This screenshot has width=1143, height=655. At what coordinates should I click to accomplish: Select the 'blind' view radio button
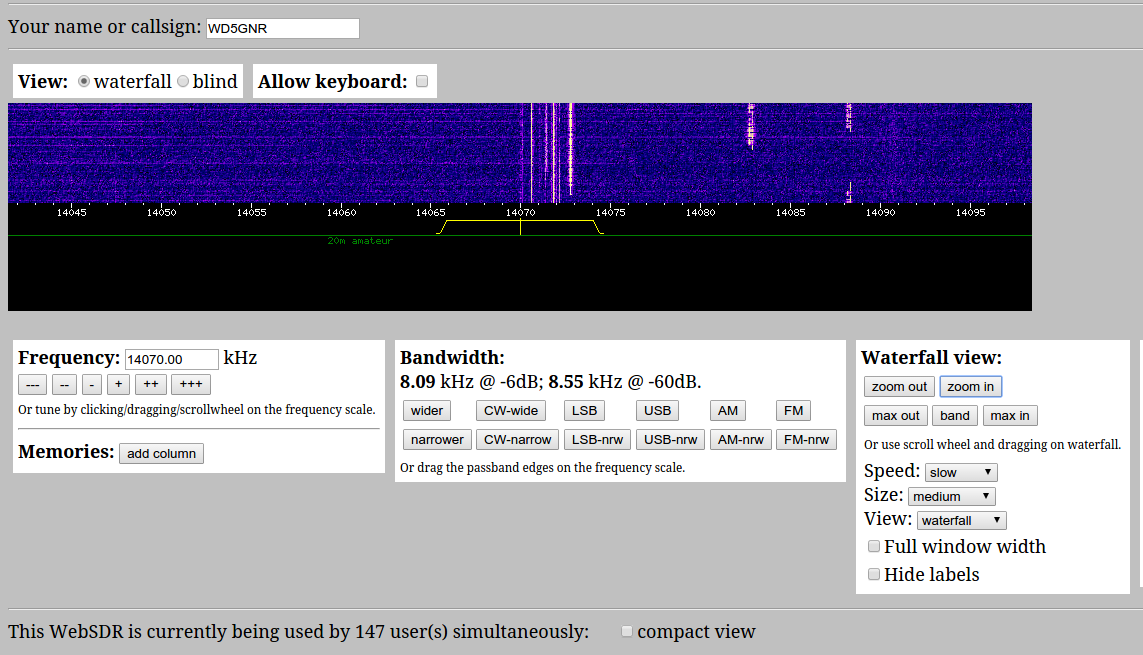[x=183, y=82]
